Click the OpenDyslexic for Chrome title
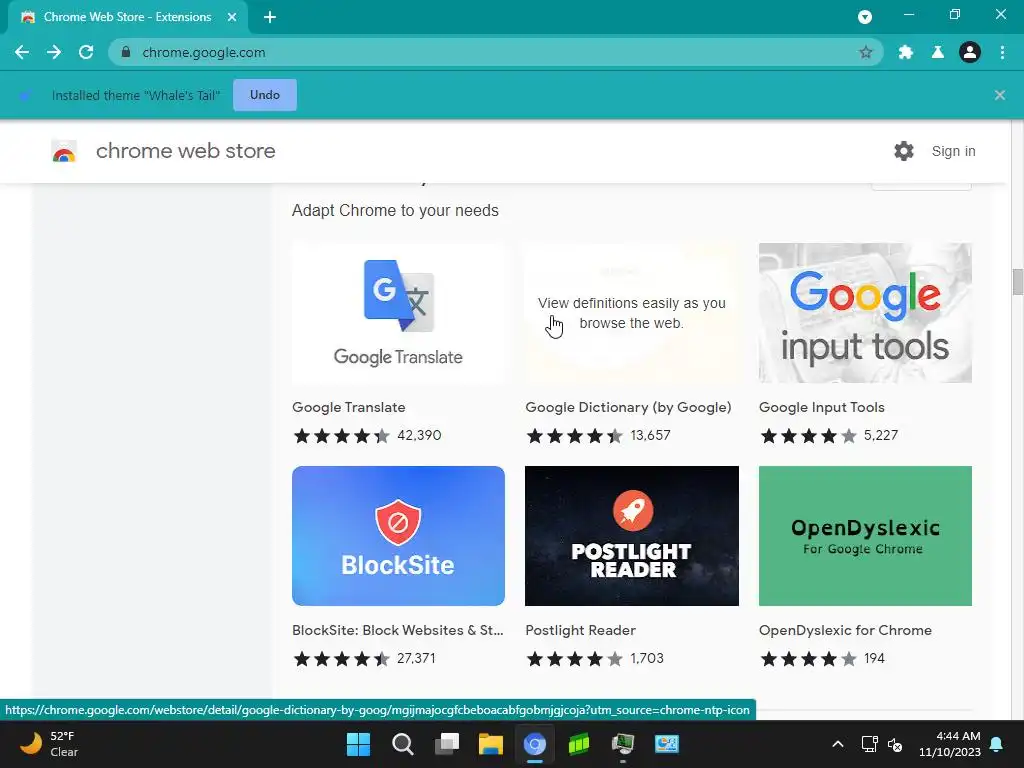This screenshot has width=1024, height=768. pos(844,630)
